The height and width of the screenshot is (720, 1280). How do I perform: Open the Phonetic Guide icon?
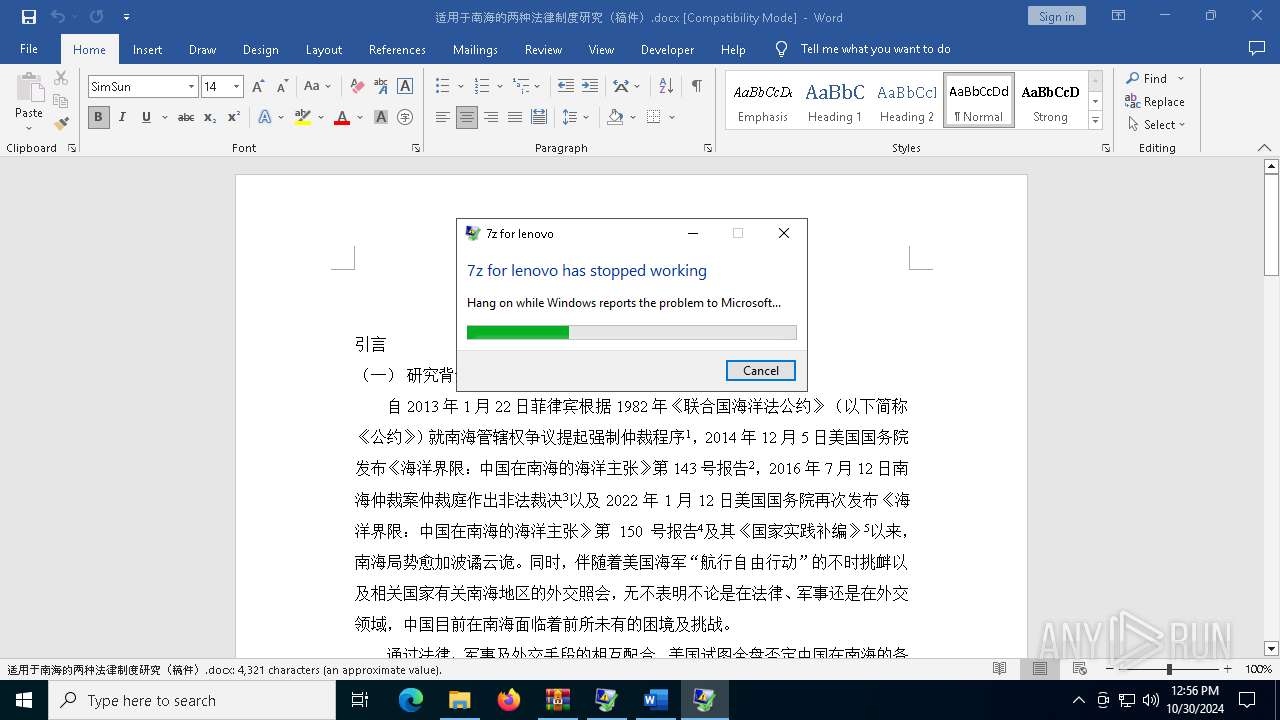[381, 87]
